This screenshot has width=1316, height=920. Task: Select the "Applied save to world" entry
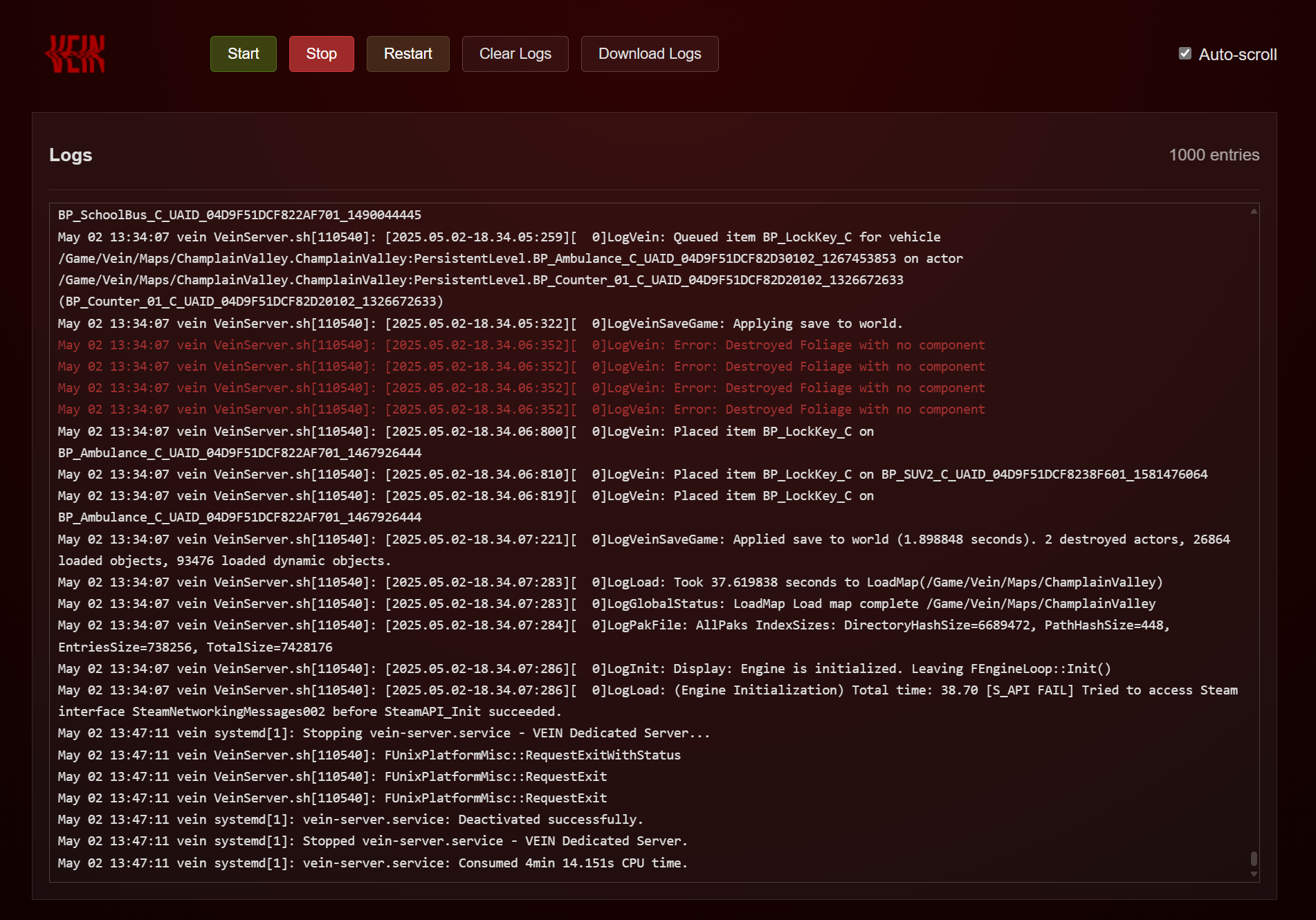pyautogui.click(x=644, y=550)
